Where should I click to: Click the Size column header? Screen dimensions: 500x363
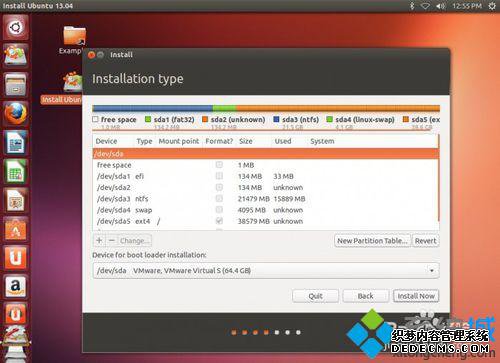(246, 141)
